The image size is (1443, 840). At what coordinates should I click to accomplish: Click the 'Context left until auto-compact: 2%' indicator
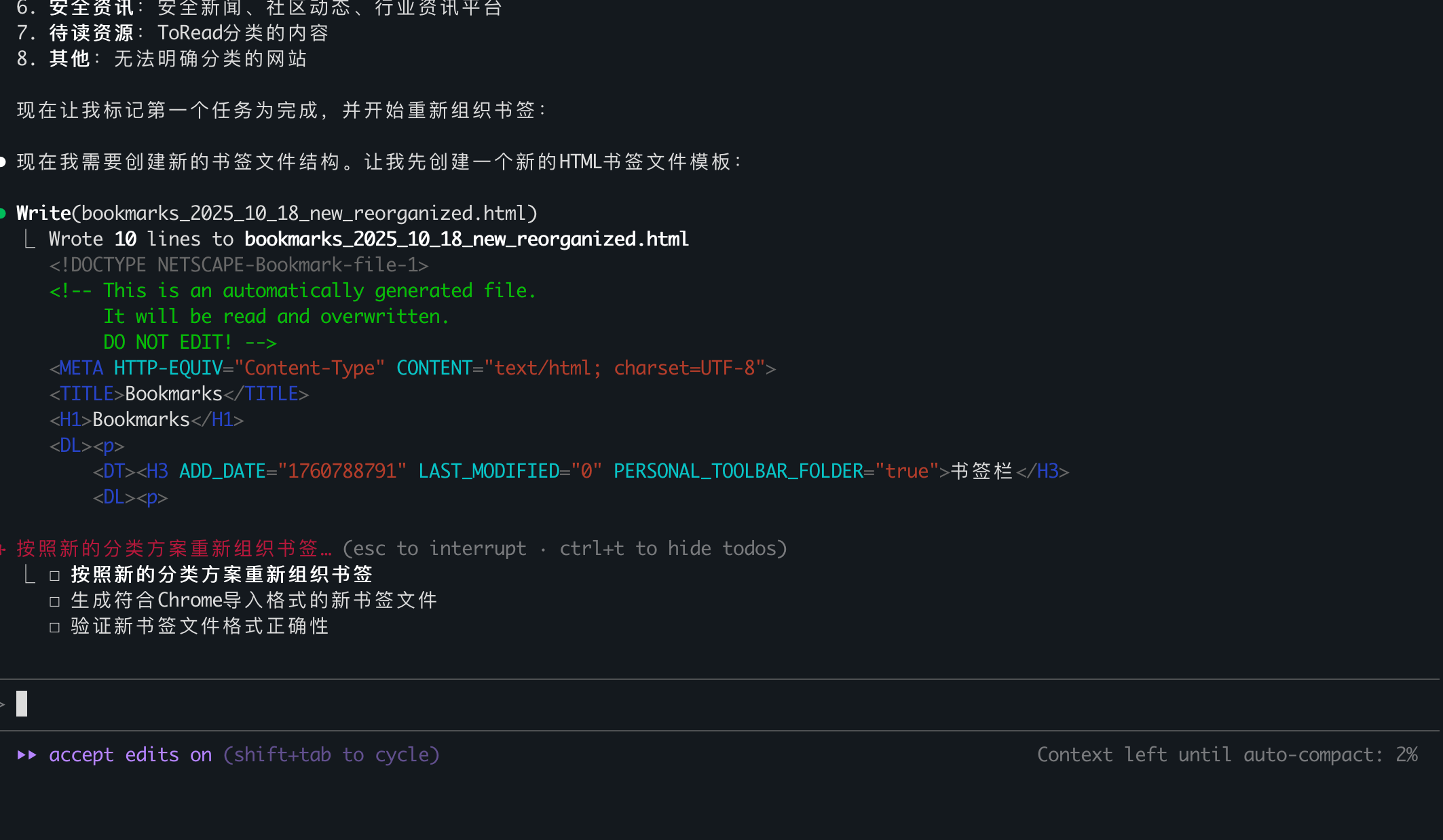click(x=1227, y=755)
